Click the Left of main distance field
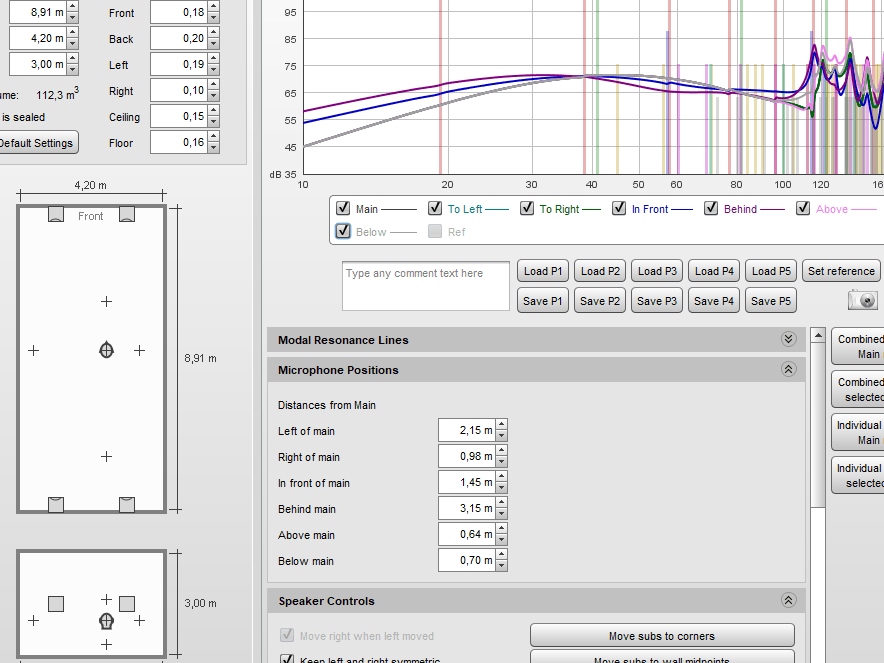The height and width of the screenshot is (663, 884). coord(467,430)
